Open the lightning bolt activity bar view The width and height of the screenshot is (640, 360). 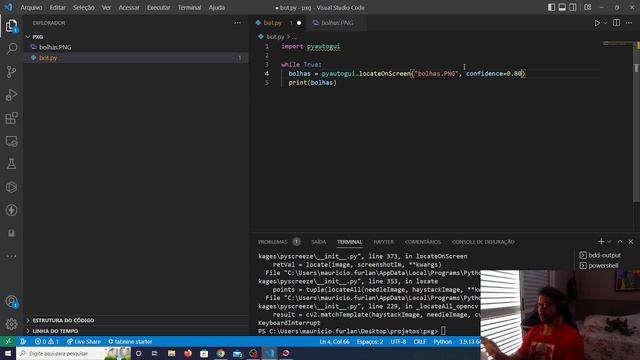point(11,210)
